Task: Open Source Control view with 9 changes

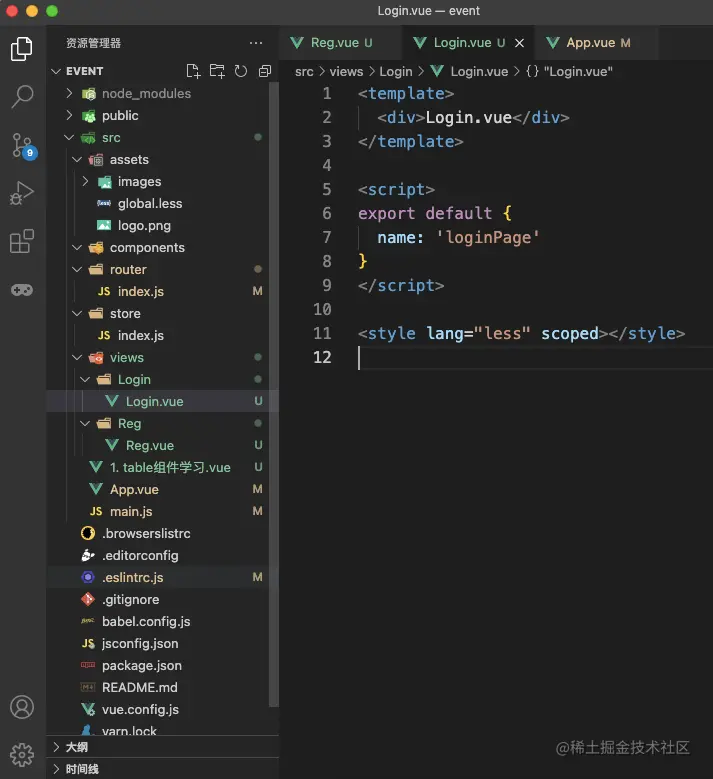Action: tap(23, 145)
